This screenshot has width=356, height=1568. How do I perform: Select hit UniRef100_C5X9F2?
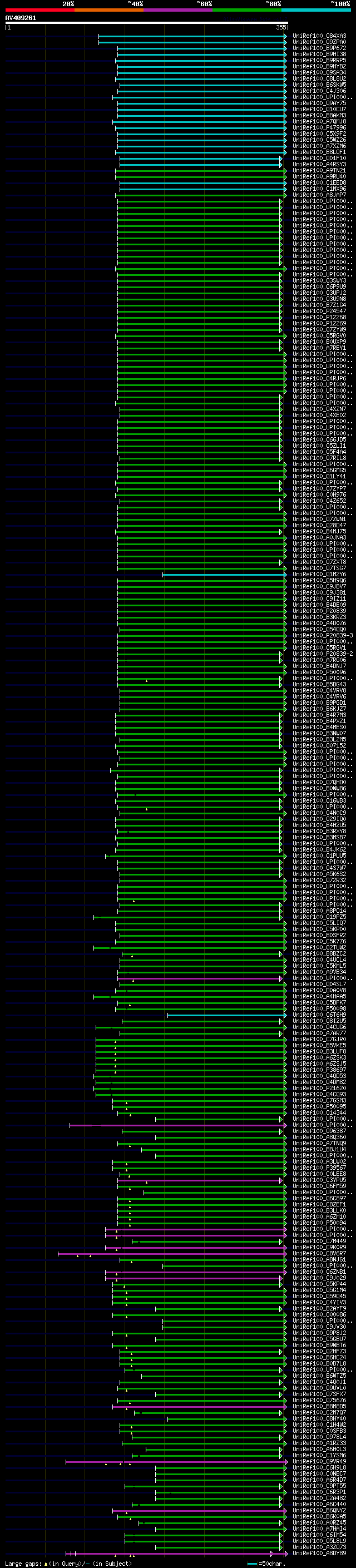[319, 134]
